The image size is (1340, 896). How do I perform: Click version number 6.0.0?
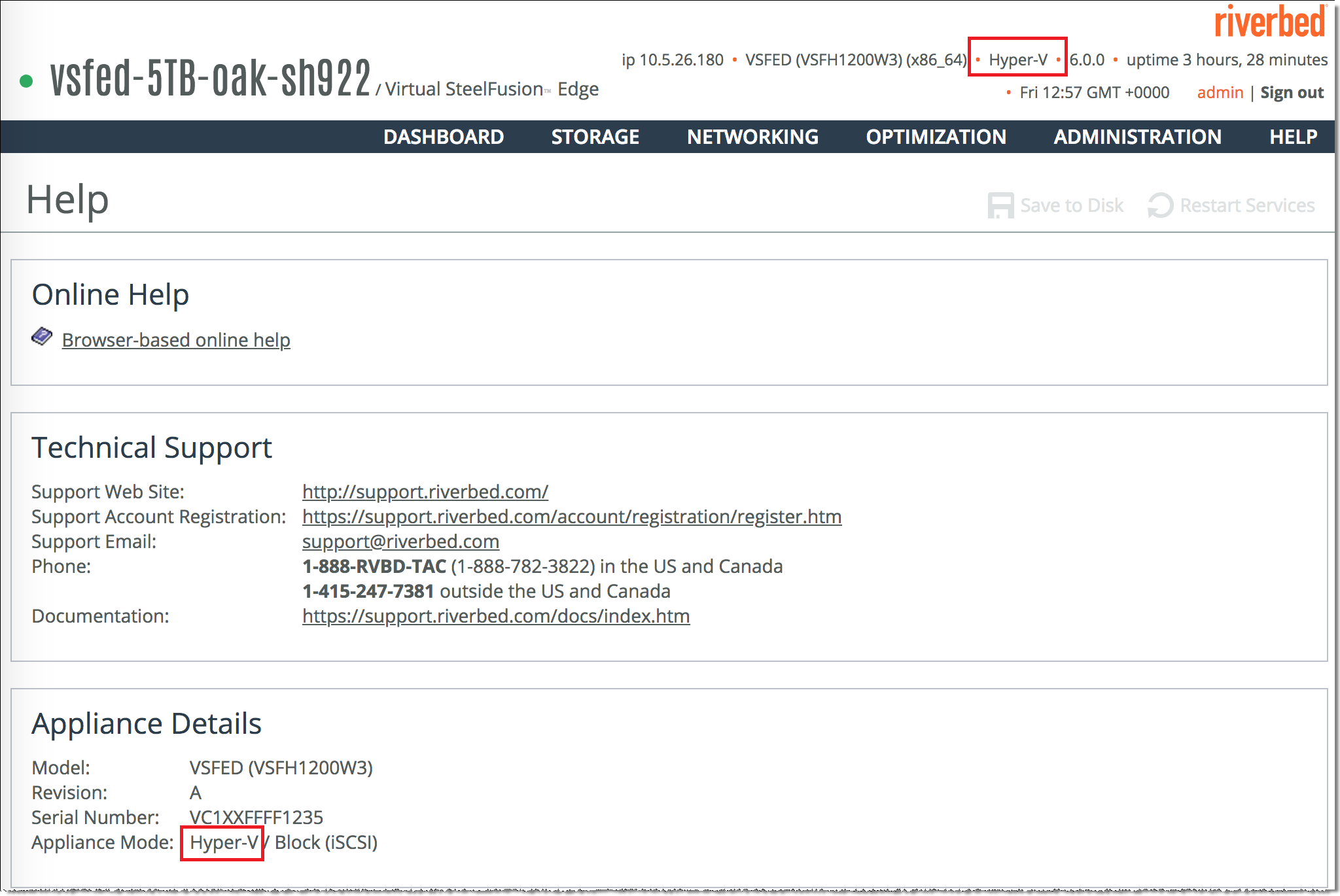pyautogui.click(x=1087, y=60)
